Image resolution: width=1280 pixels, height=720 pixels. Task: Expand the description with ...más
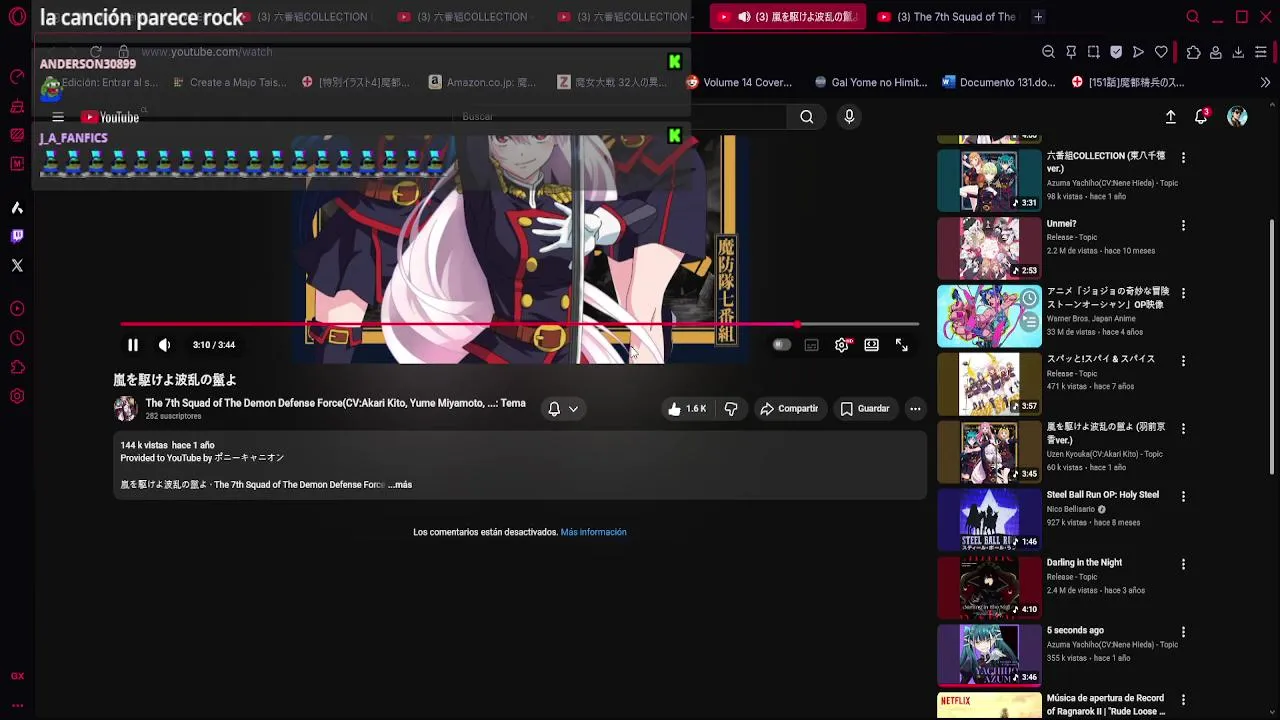tap(400, 485)
